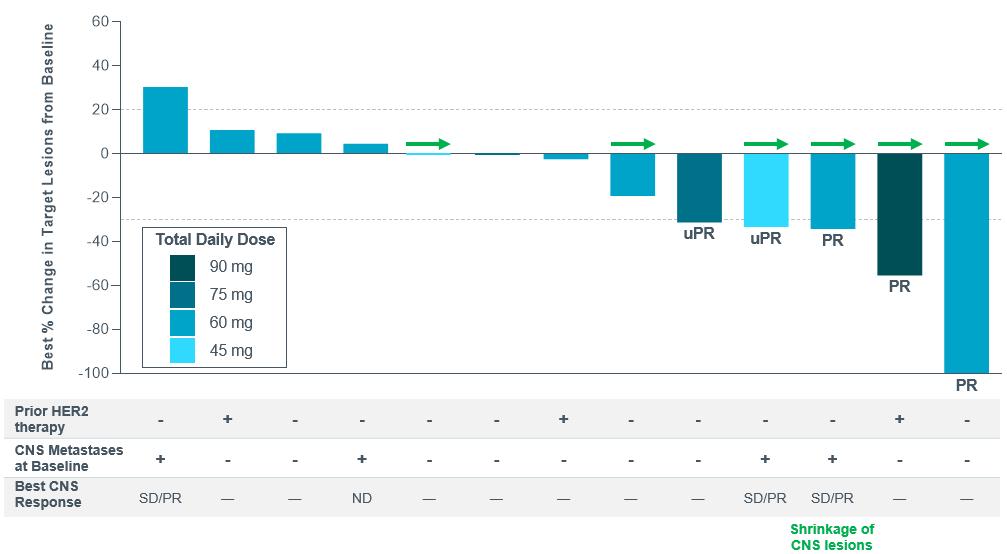Click the 'Total Daily Dose' legend title
Screen dimensions: 1007x554
[x=215, y=240]
